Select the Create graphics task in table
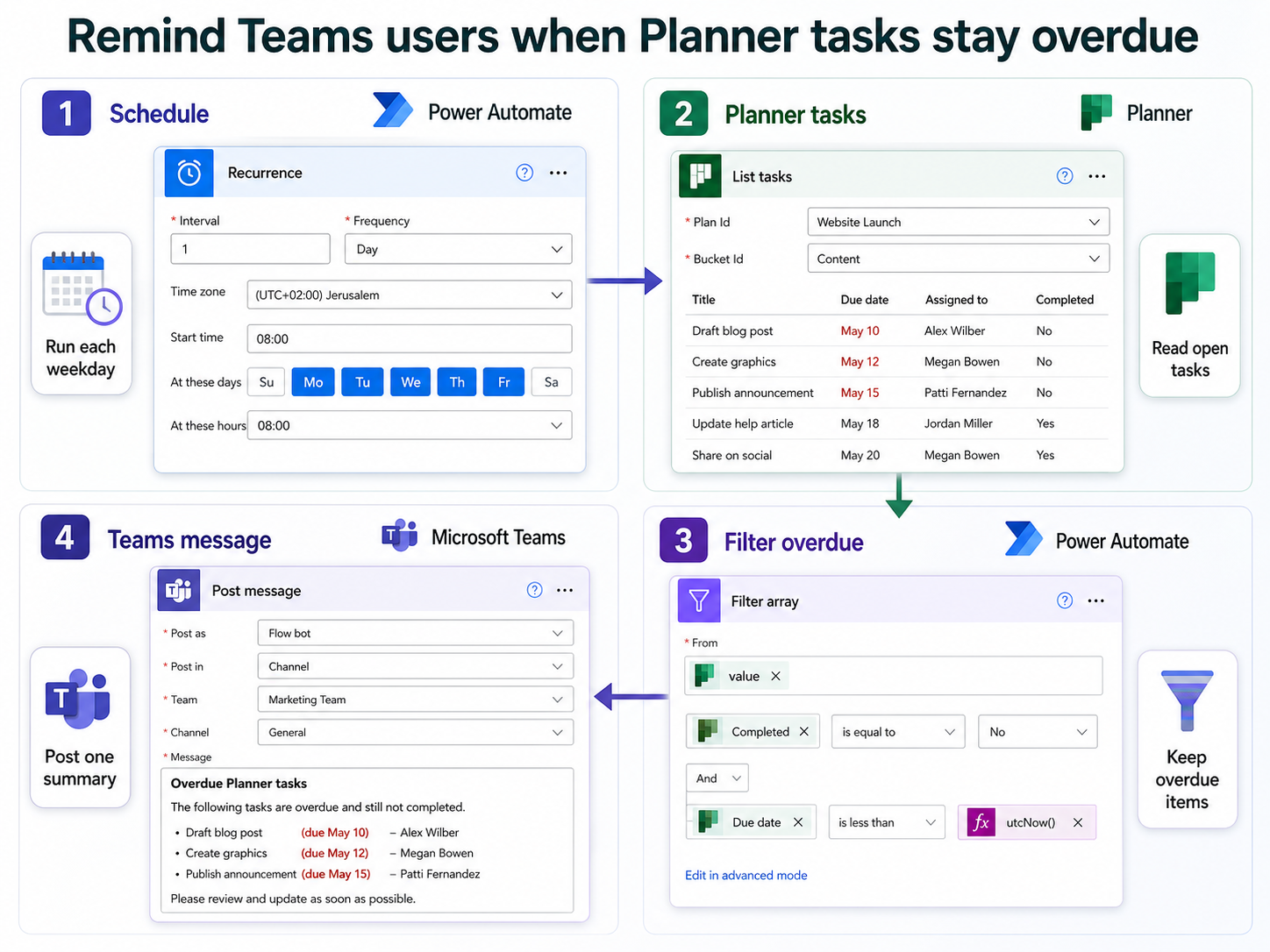Screen dimensions: 1270x952 point(895,361)
